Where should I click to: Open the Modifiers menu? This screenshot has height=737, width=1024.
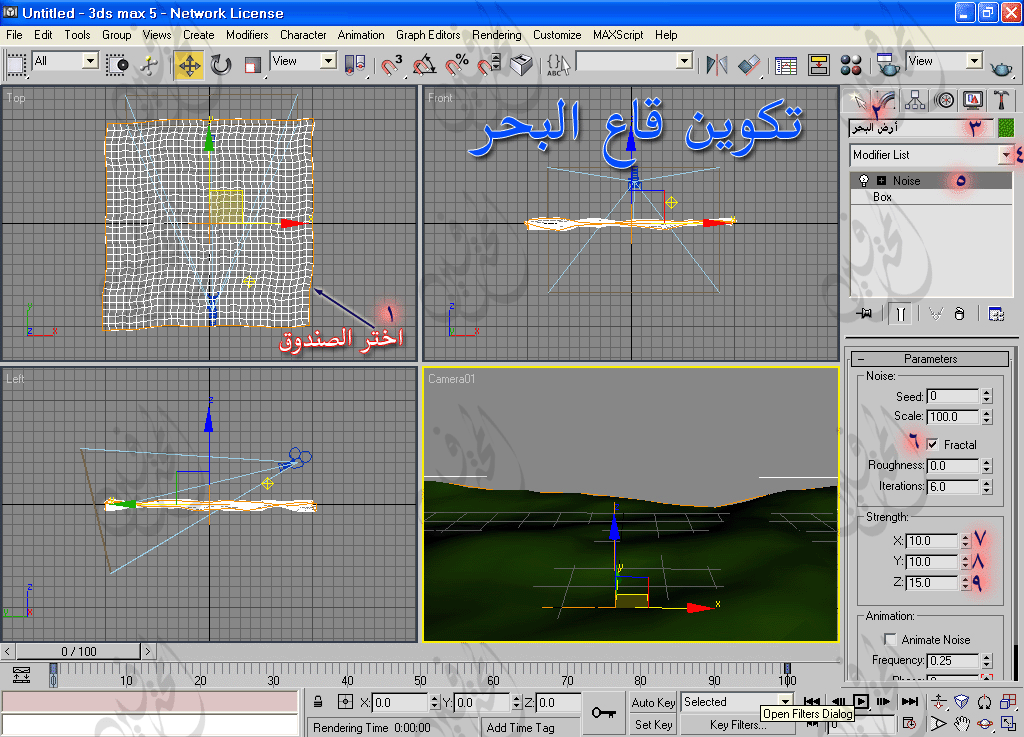click(247, 35)
